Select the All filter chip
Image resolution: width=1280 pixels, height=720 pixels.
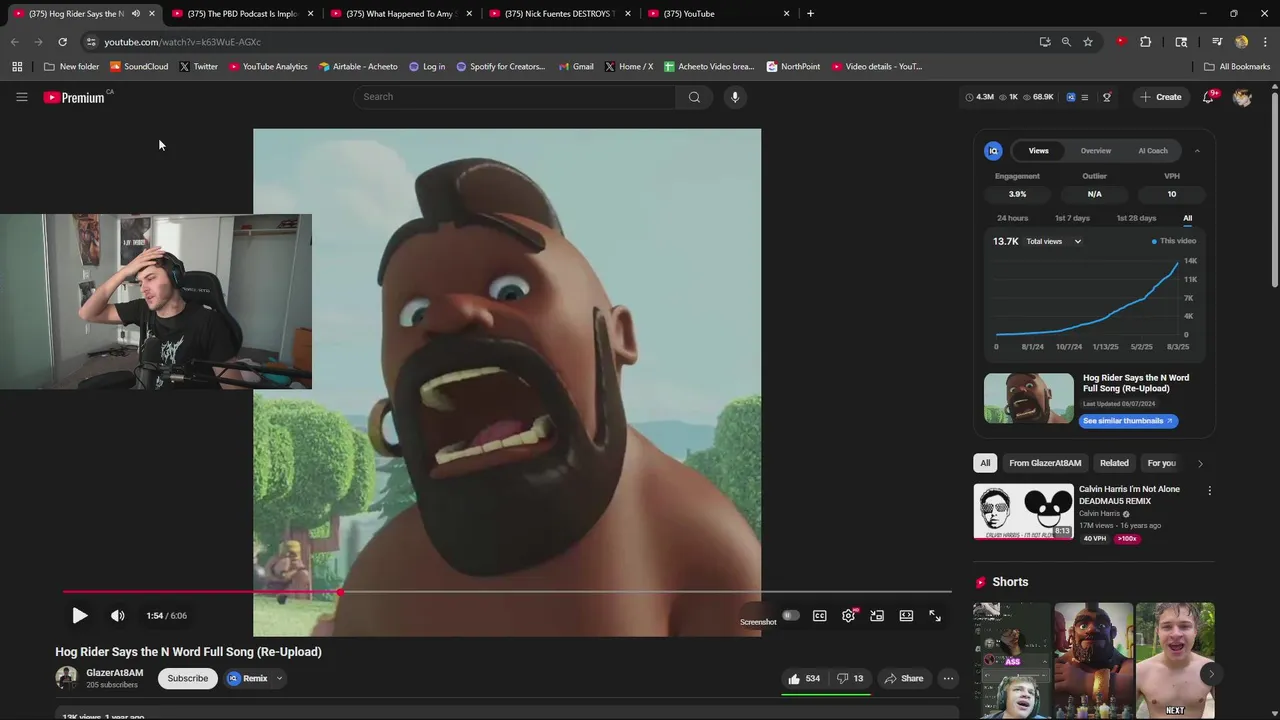985,463
